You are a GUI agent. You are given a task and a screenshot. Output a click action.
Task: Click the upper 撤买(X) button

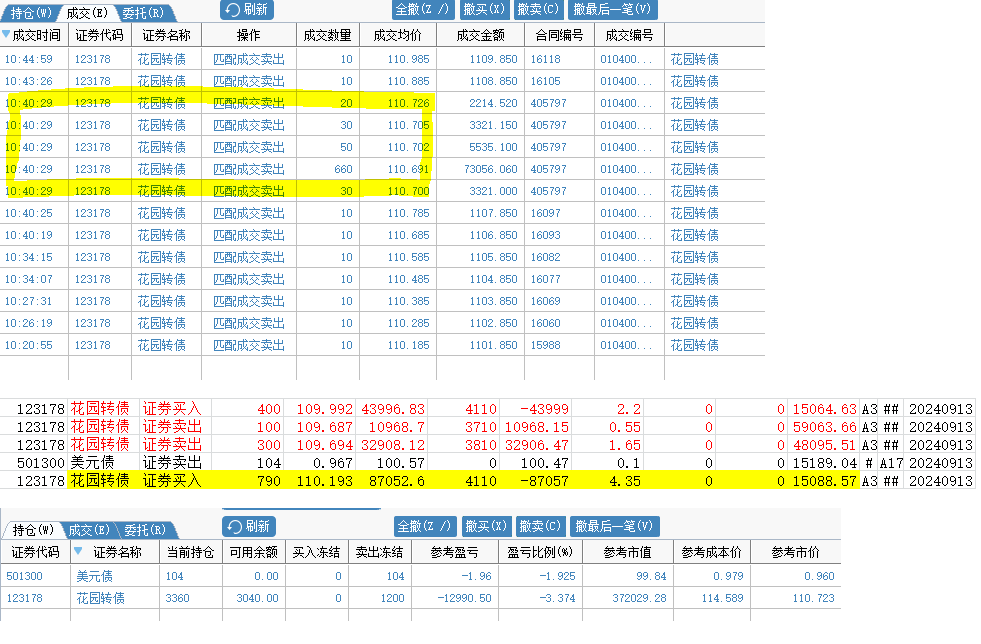[484, 9]
